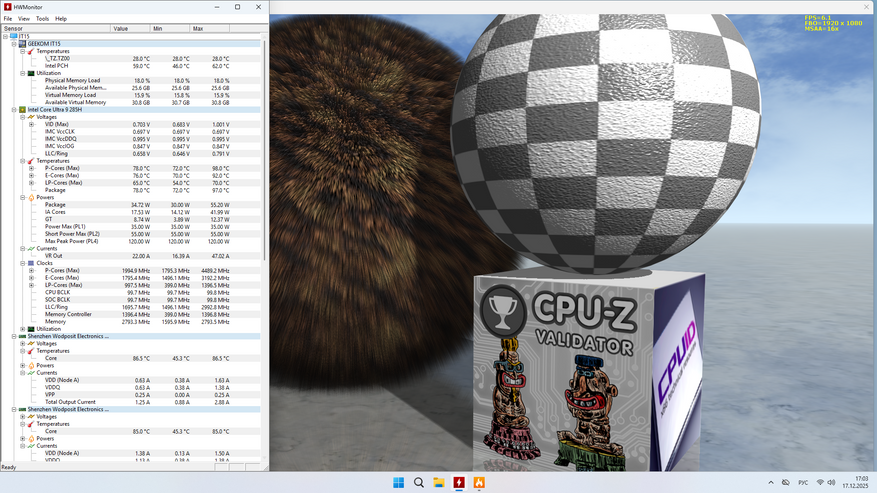Collapse the IT15 root node
877x493 pixels.
tap(5, 36)
